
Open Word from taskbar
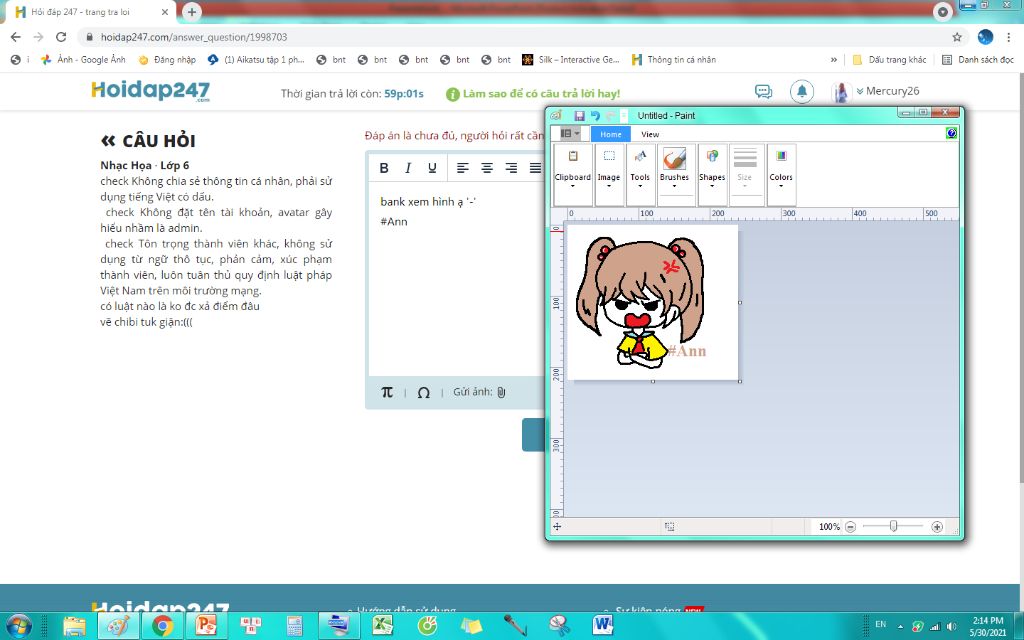[x=603, y=626]
